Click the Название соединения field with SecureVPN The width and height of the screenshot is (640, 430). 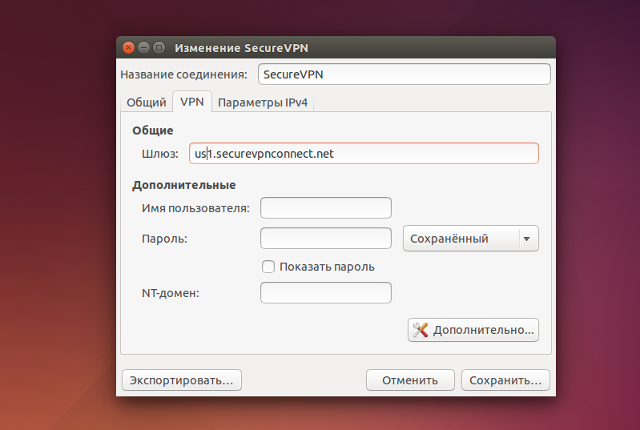(404, 74)
